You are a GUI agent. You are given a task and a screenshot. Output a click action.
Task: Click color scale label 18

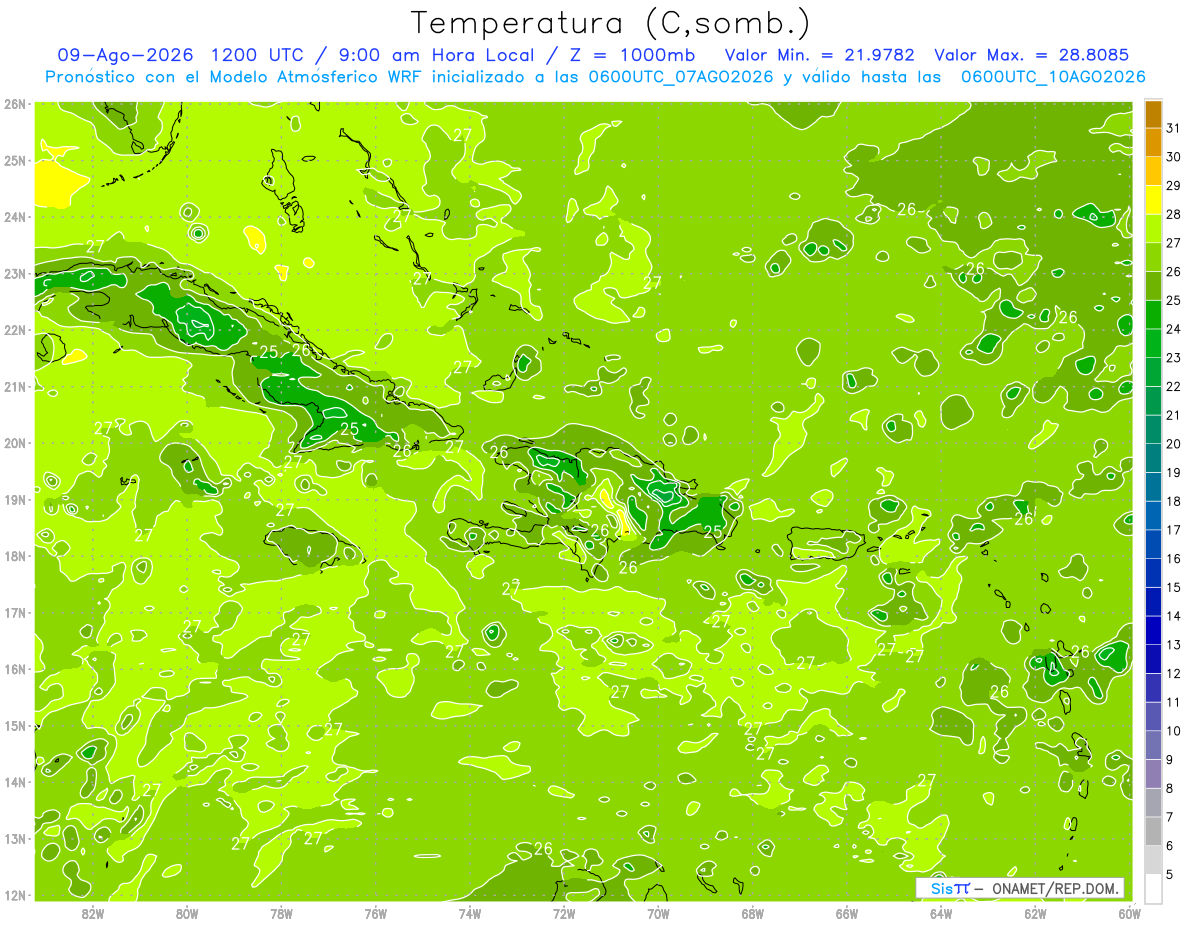1173,501
